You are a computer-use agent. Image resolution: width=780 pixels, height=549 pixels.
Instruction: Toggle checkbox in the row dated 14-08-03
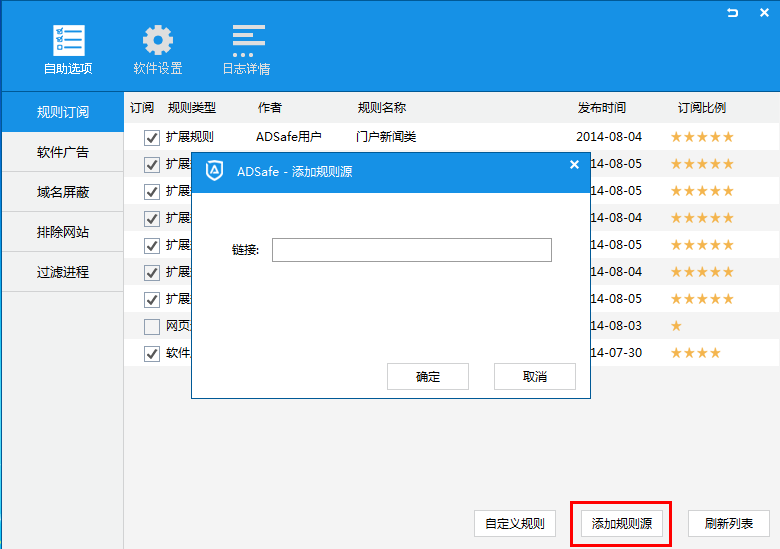(x=152, y=327)
